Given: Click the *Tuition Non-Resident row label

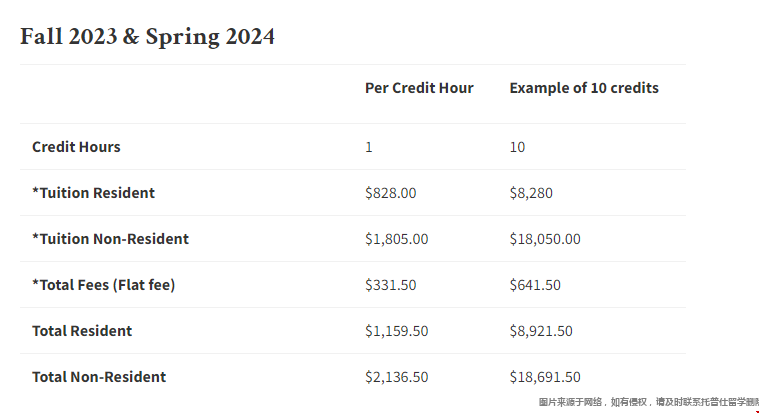Looking at the screenshot, I should (110, 239).
